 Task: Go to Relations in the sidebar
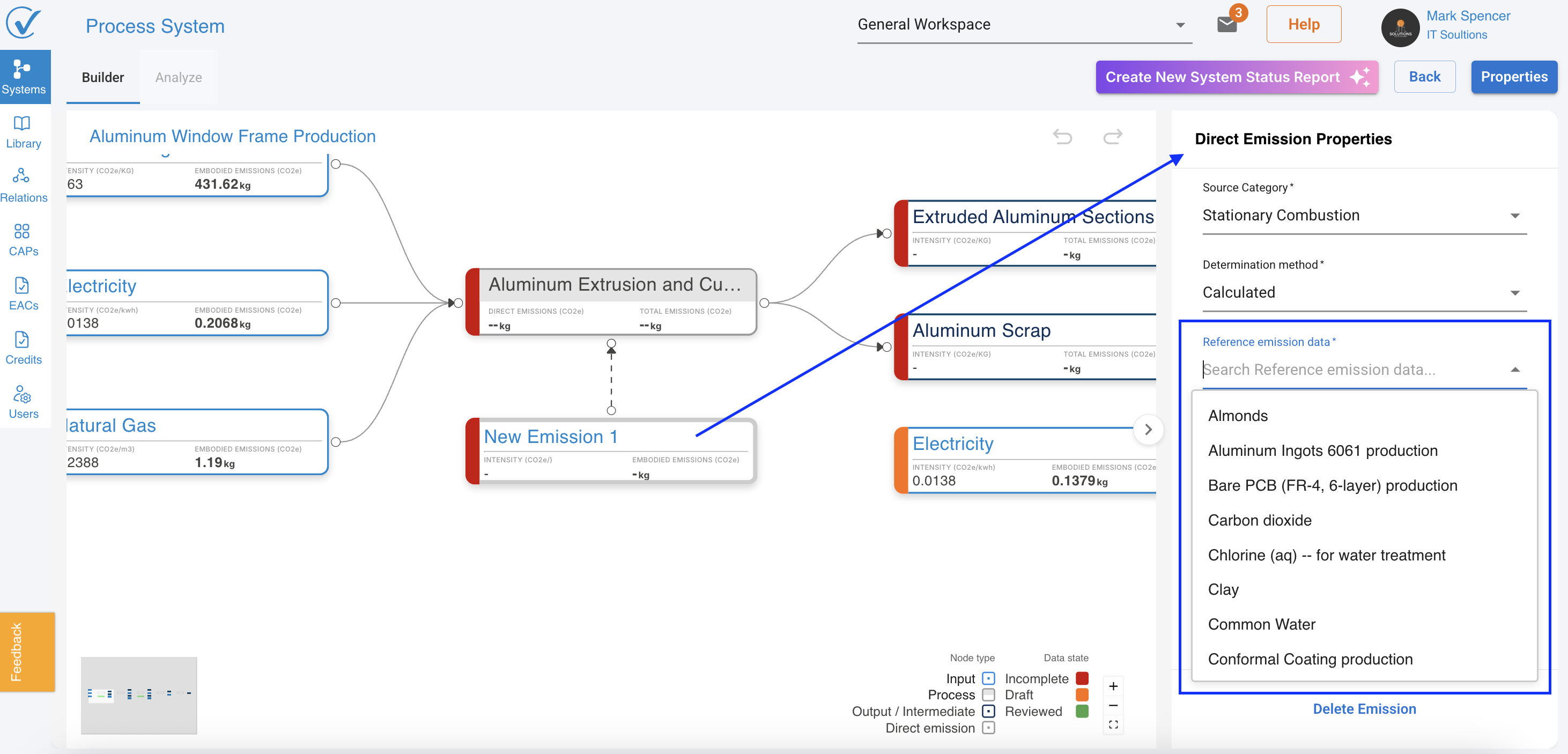tap(23, 177)
